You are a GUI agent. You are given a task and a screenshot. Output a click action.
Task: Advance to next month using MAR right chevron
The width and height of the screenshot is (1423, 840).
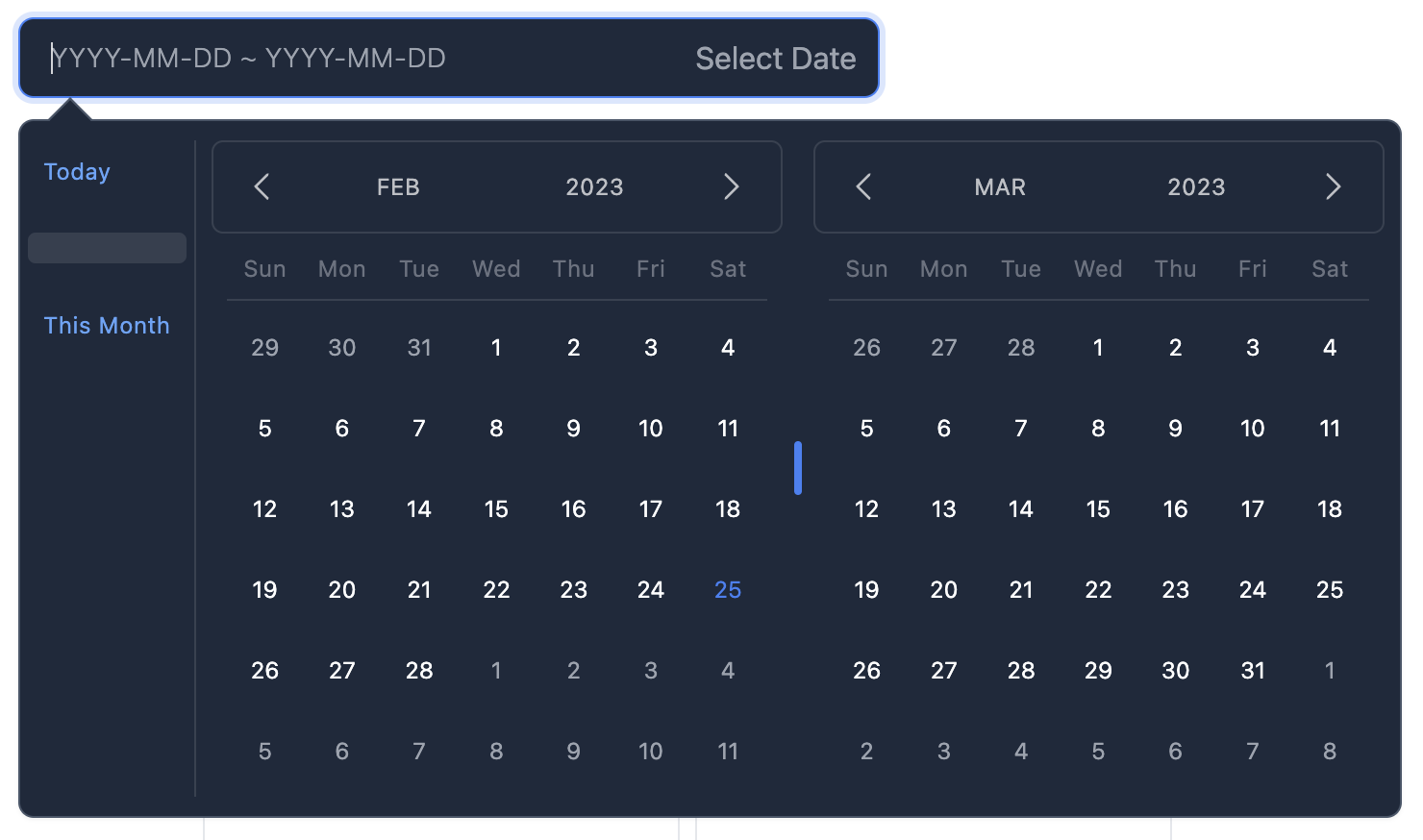point(1334,186)
